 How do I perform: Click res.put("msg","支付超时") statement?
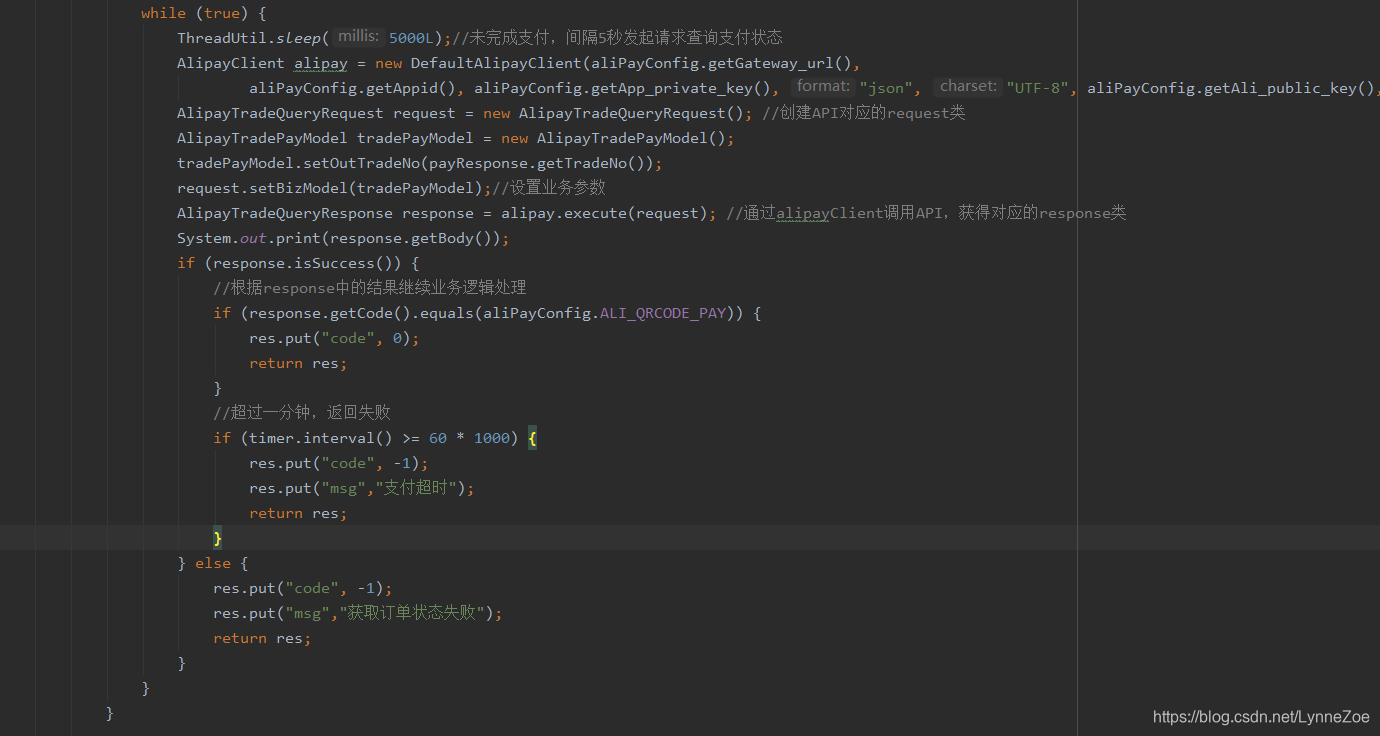361,488
